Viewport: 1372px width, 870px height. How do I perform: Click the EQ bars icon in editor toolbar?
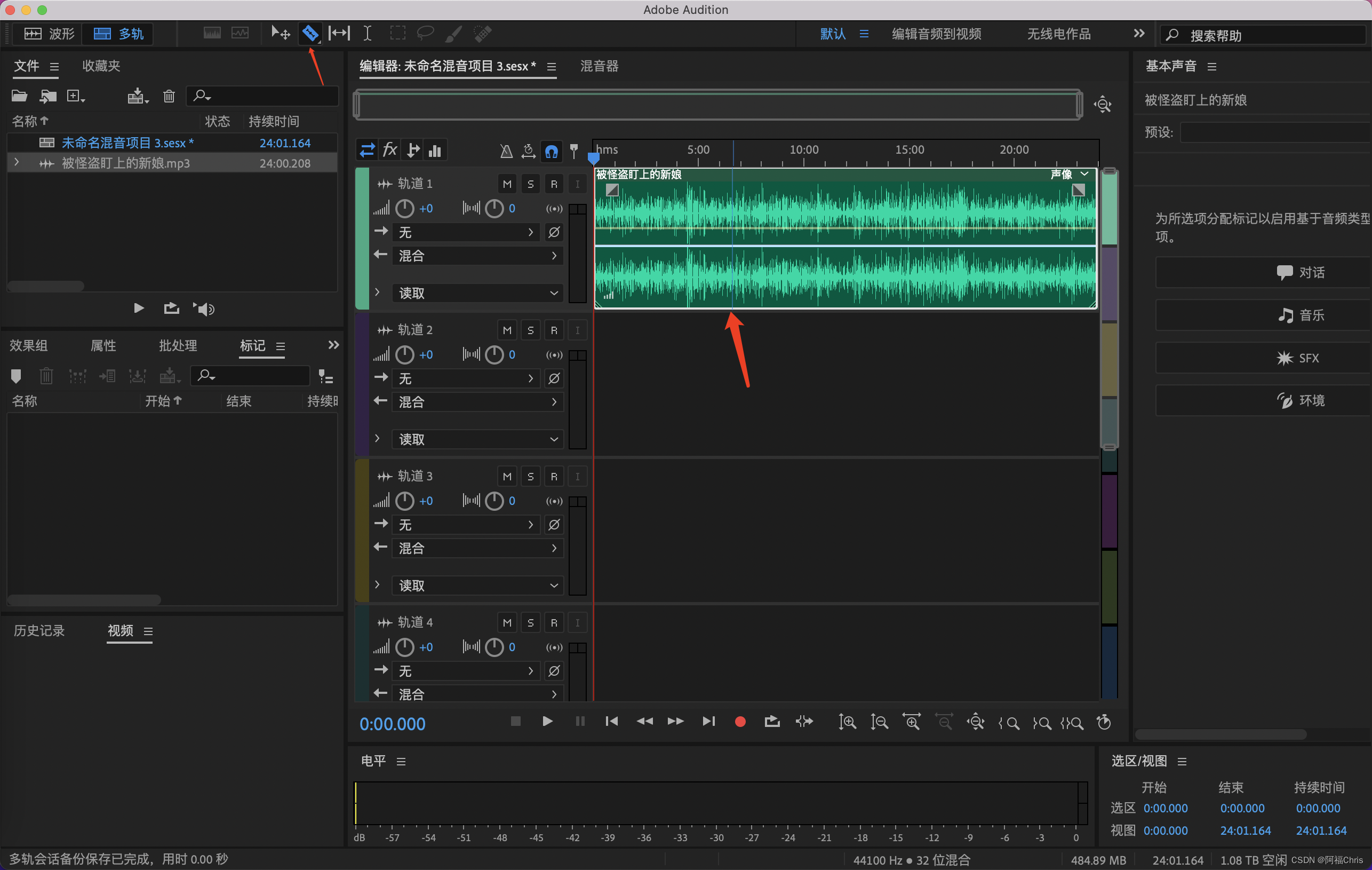pyautogui.click(x=435, y=150)
